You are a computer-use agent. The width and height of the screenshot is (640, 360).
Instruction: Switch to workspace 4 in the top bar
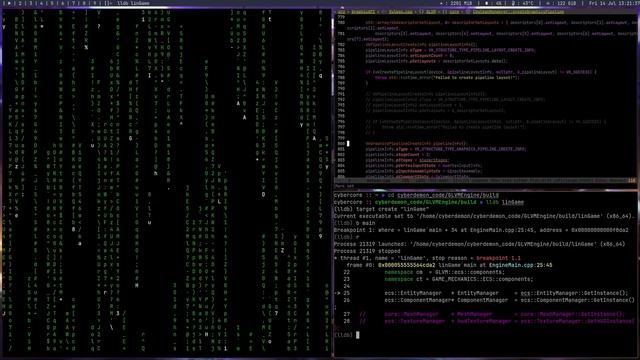(x=41, y=3)
